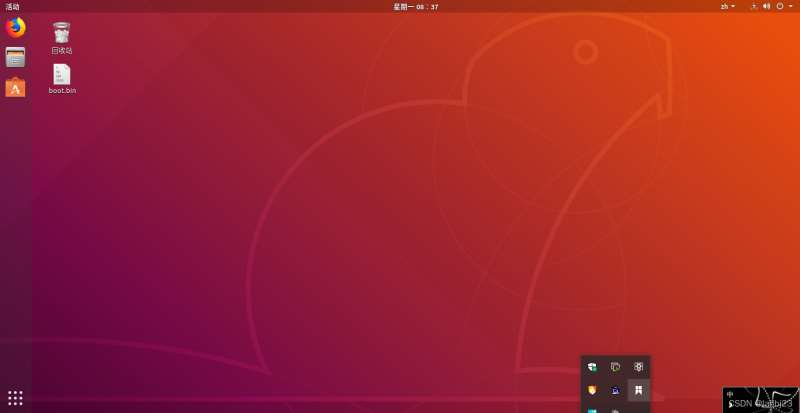Open the zh input source dropdown
The height and width of the screenshot is (413, 800).
(728, 7)
